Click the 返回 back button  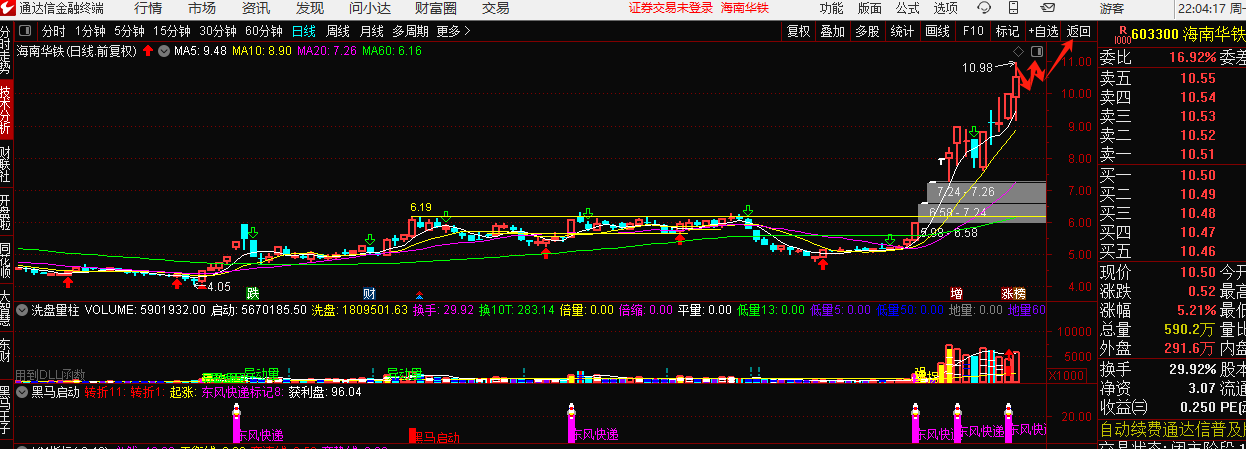pos(1079,31)
